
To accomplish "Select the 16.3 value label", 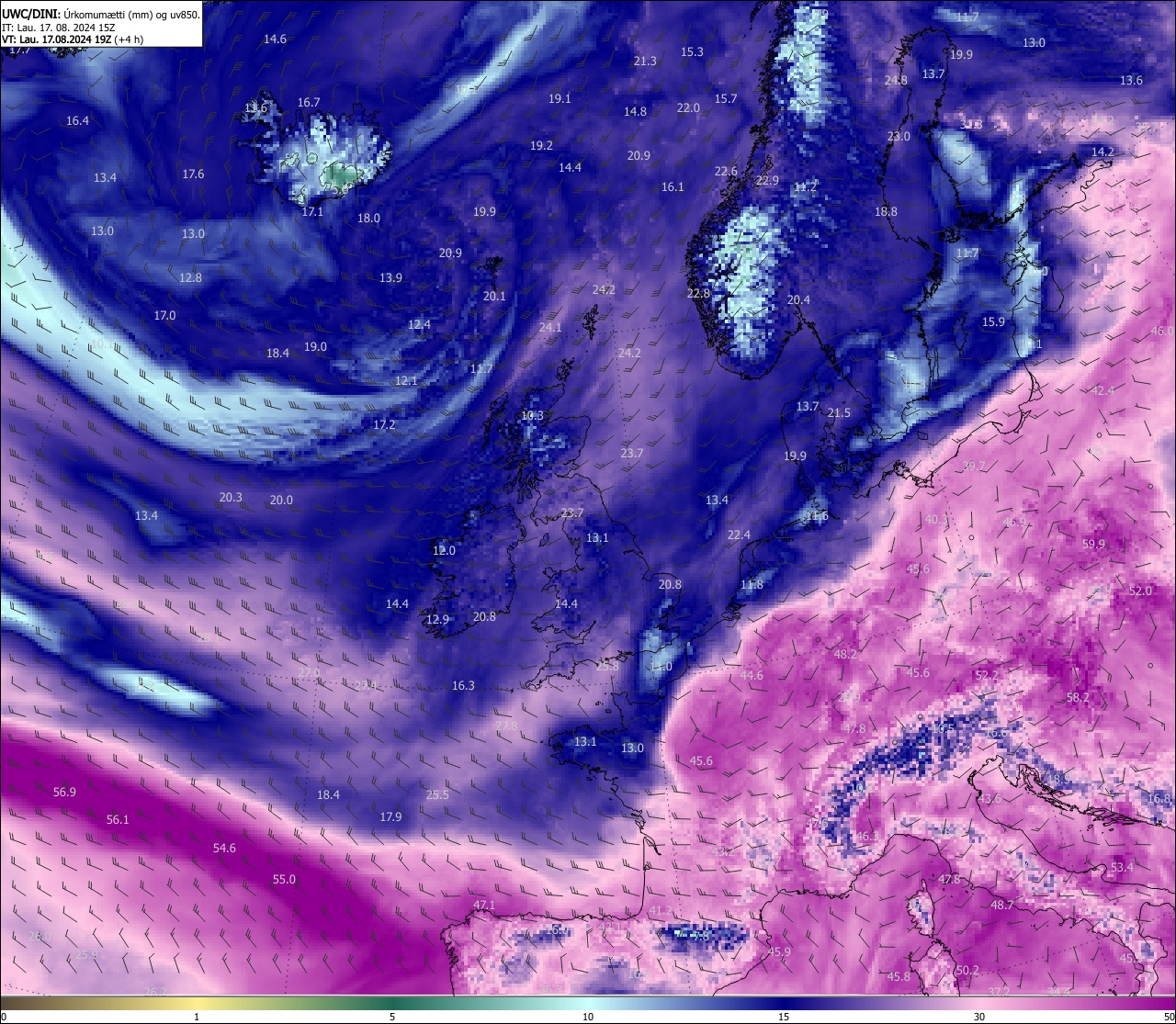I will (x=463, y=686).
